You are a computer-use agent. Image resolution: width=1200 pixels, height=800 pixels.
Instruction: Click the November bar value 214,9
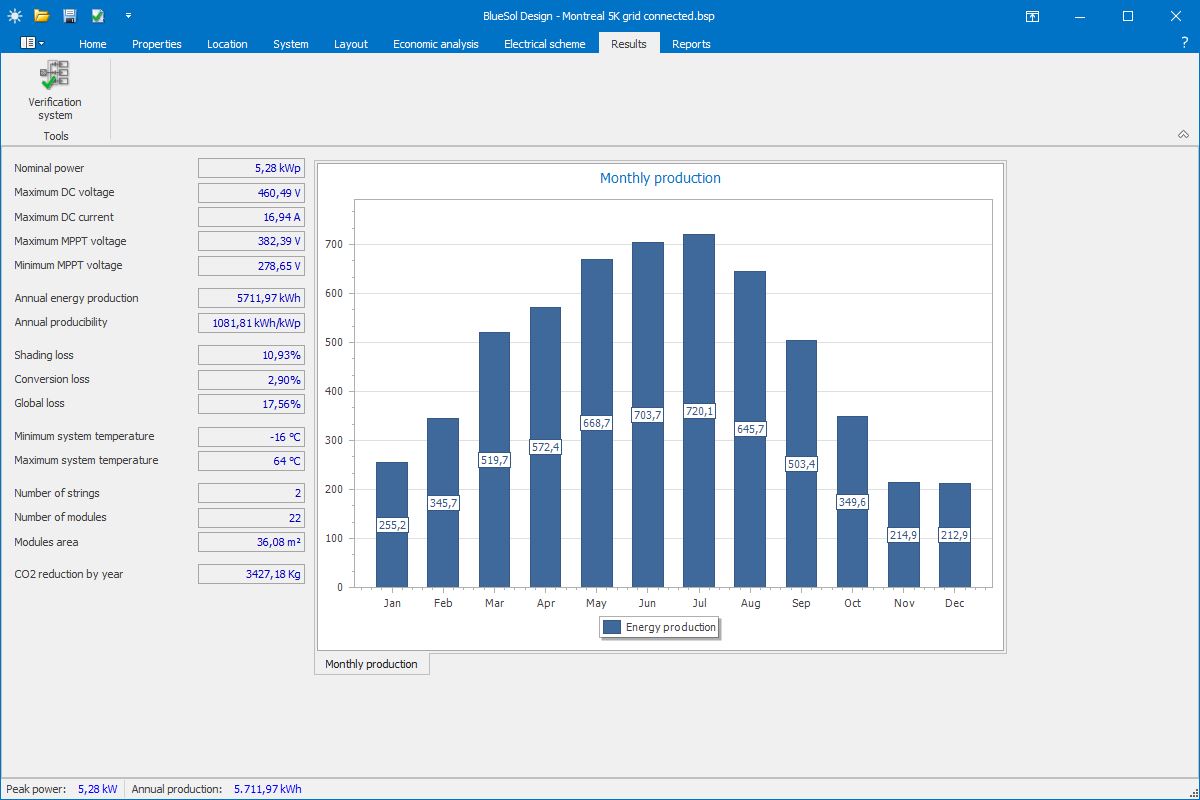point(903,535)
